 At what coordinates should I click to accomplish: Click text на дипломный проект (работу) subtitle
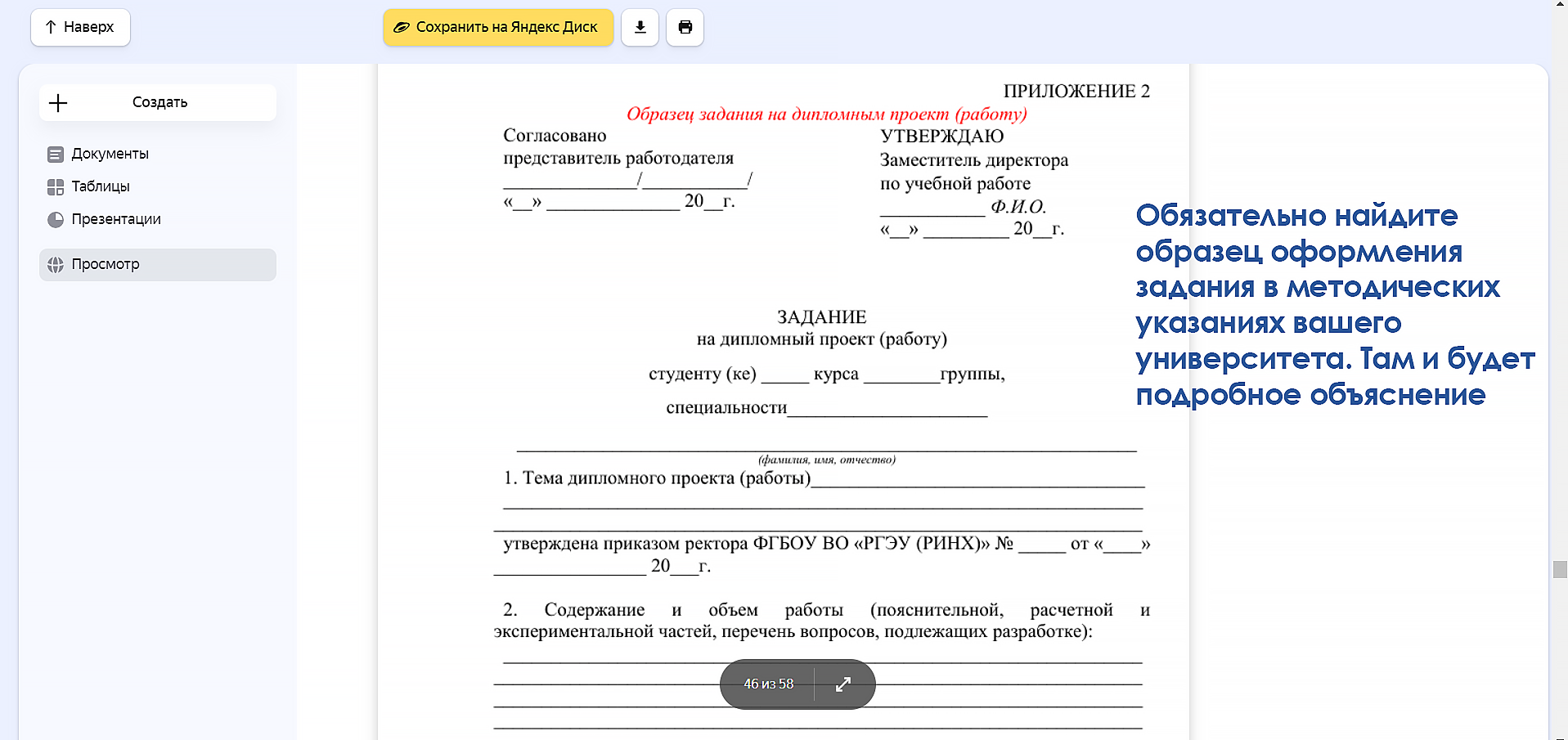click(821, 339)
